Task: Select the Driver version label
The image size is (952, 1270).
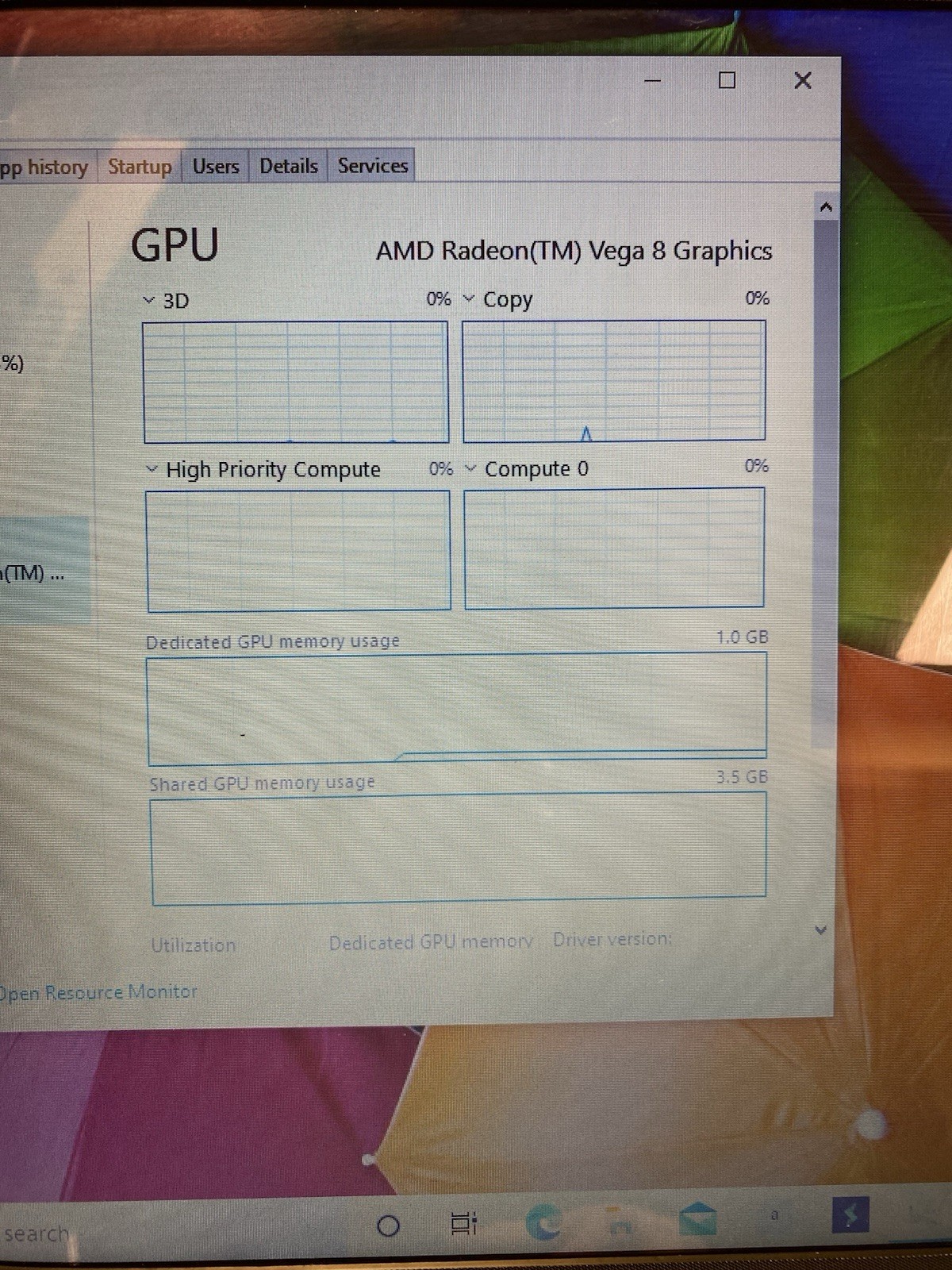Action: pos(612,939)
